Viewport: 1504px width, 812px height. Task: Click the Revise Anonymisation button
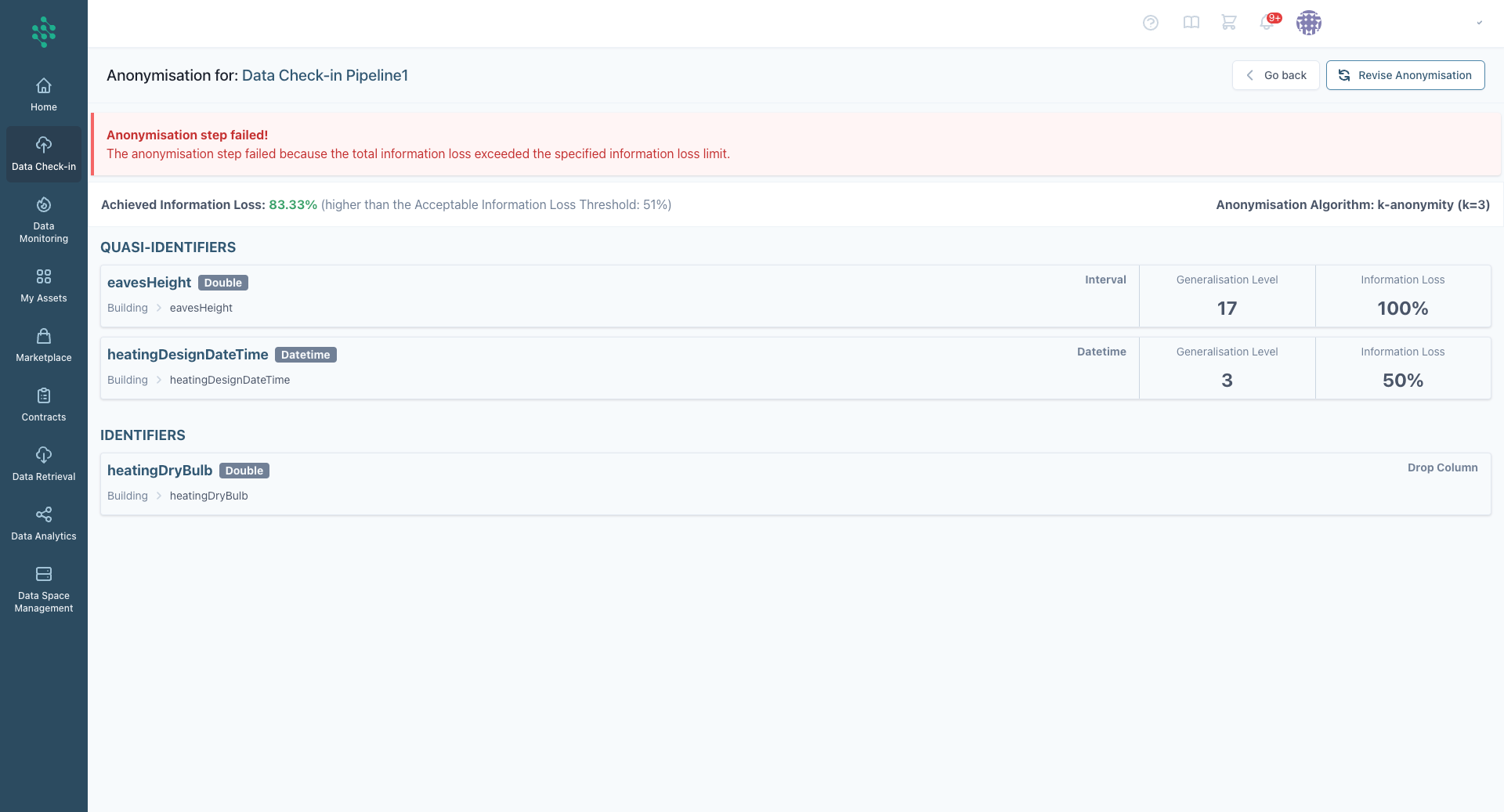pos(1405,75)
